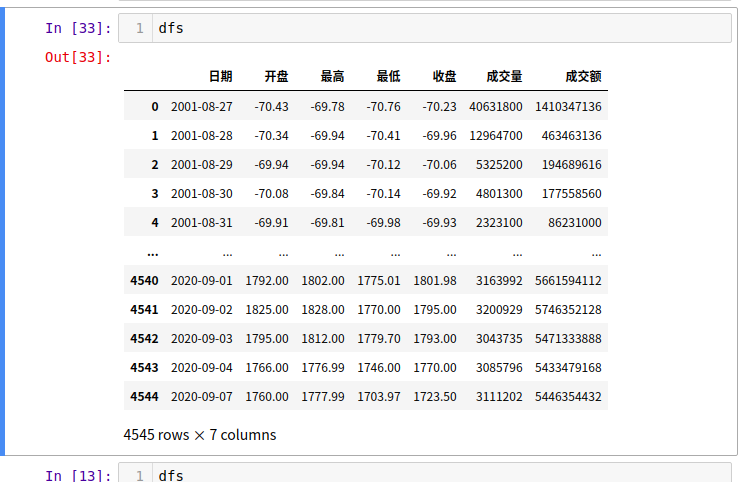The height and width of the screenshot is (482, 743).
Task: Click the '4545 rows × 7 columns' summary text
Action: coord(200,435)
